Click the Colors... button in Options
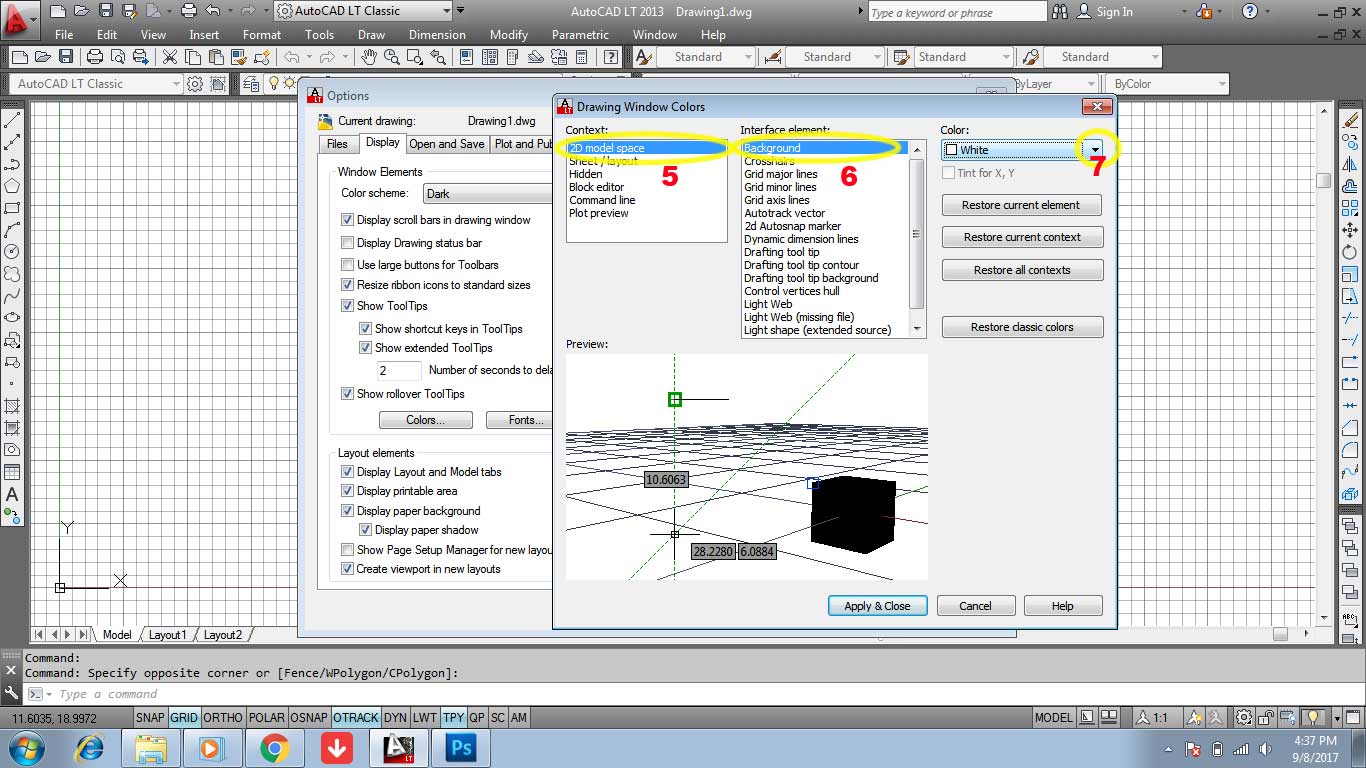The width and height of the screenshot is (1366, 768). pos(425,420)
